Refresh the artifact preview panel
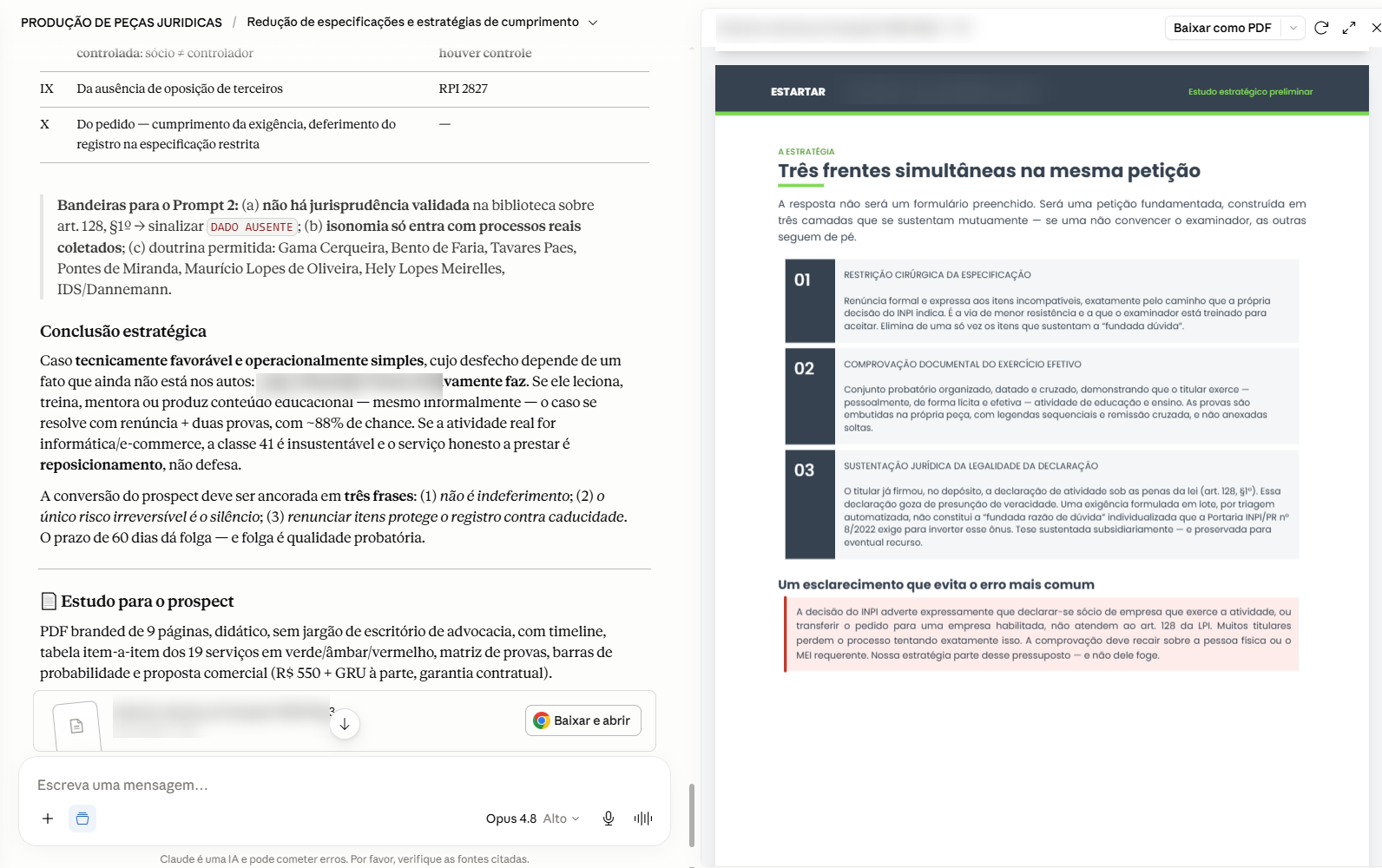This screenshot has height=868, width=1382. coord(1321,28)
